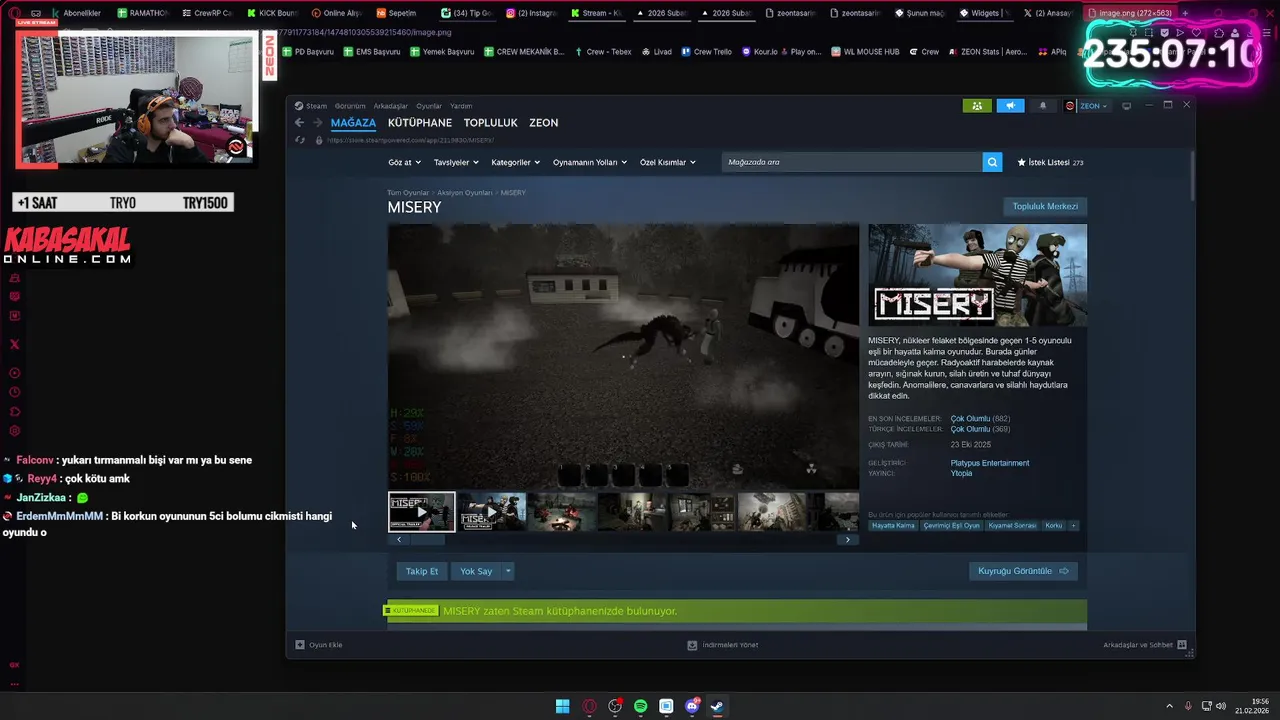Open Tüm Oyunlar breadcrumb link
Screen dimensions: 1280x720
pos(408,192)
